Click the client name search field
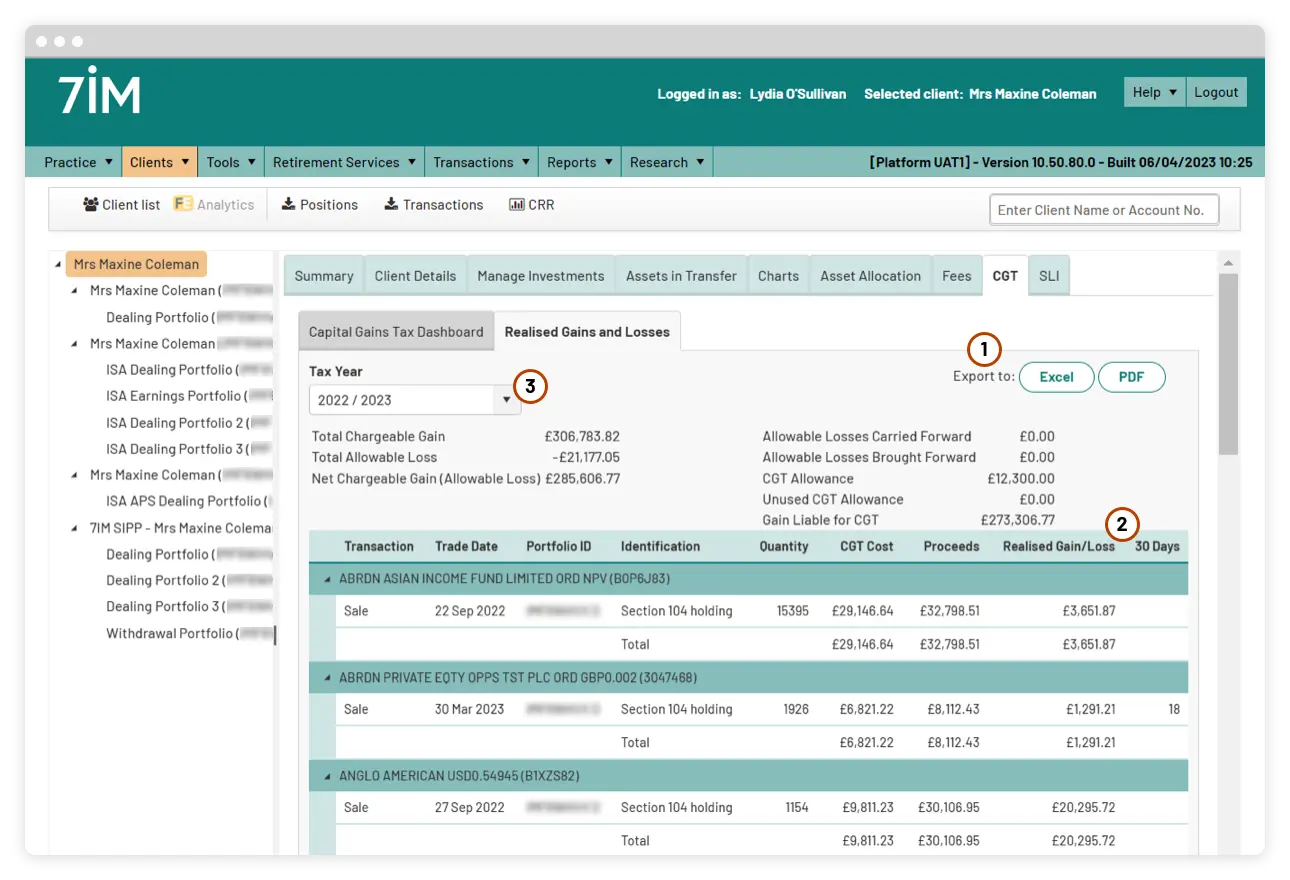This screenshot has width=1290, height=880. pos(1103,210)
